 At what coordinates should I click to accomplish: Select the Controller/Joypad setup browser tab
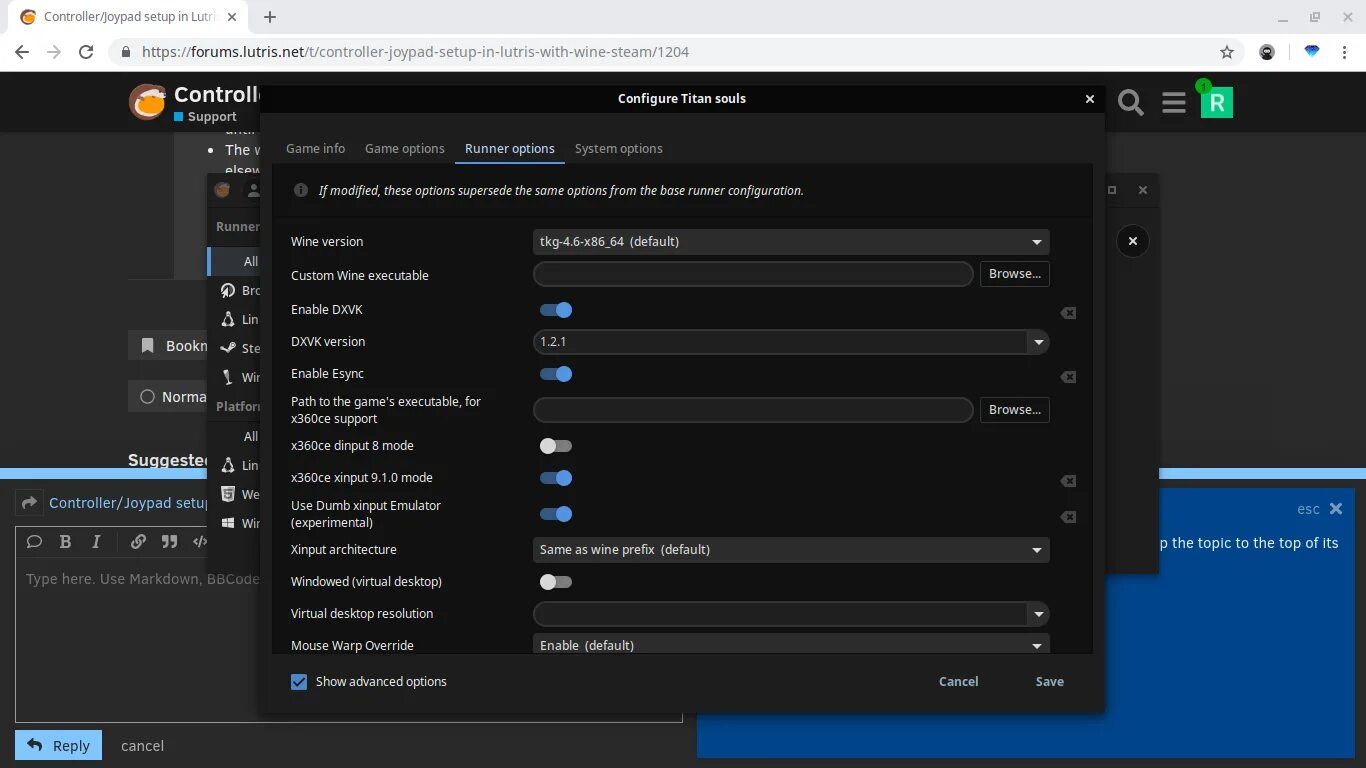tap(128, 17)
